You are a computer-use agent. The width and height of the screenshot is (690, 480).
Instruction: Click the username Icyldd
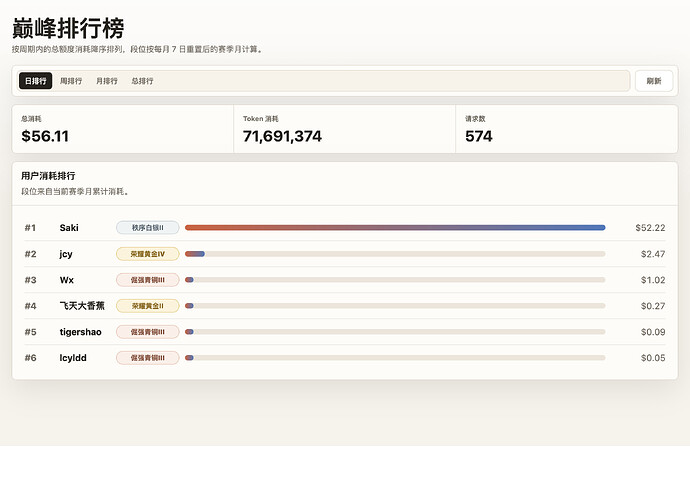coord(73,358)
